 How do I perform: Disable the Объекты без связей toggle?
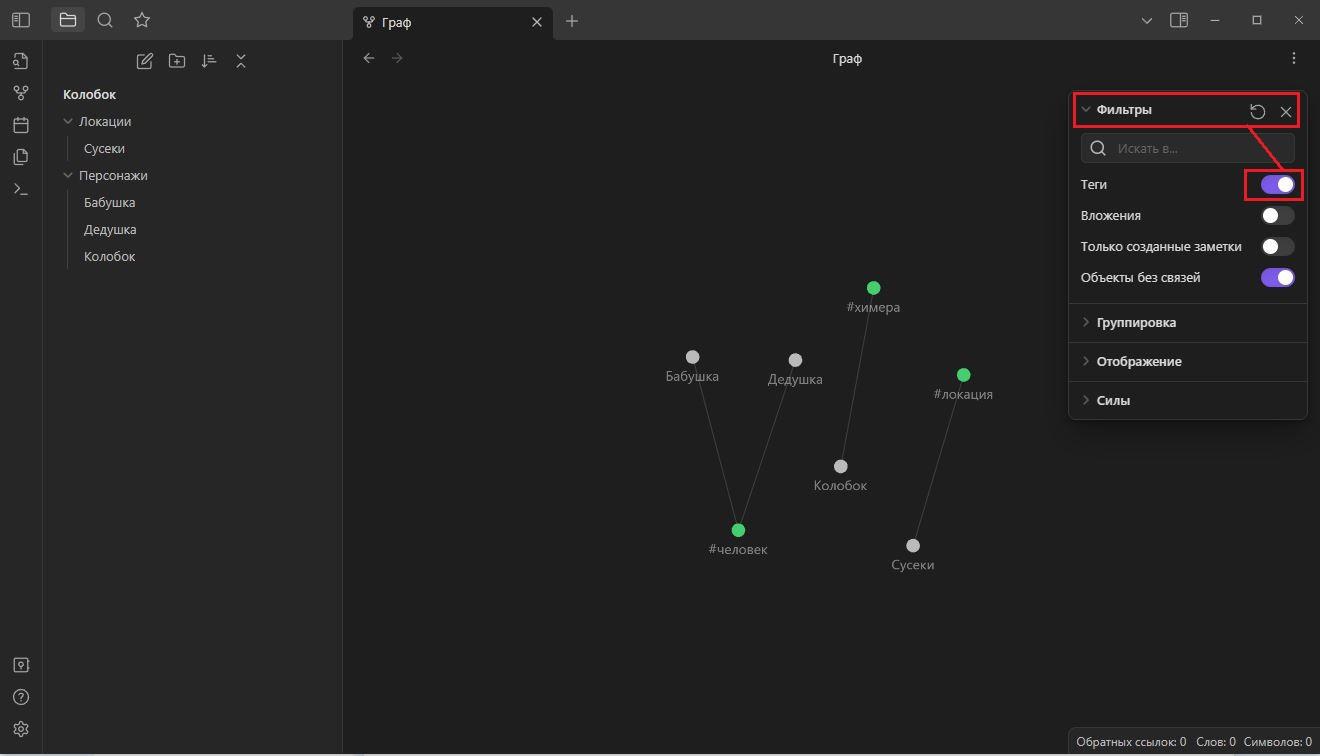point(1278,278)
